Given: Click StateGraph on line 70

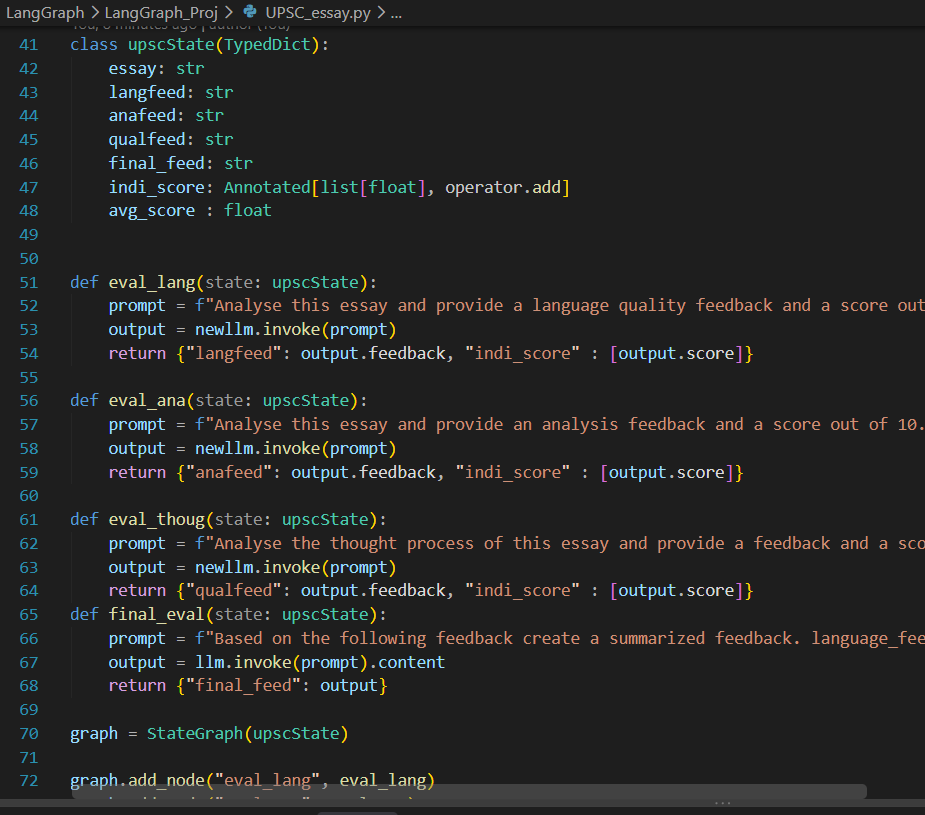Looking at the screenshot, I should click(x=195, y=734).
